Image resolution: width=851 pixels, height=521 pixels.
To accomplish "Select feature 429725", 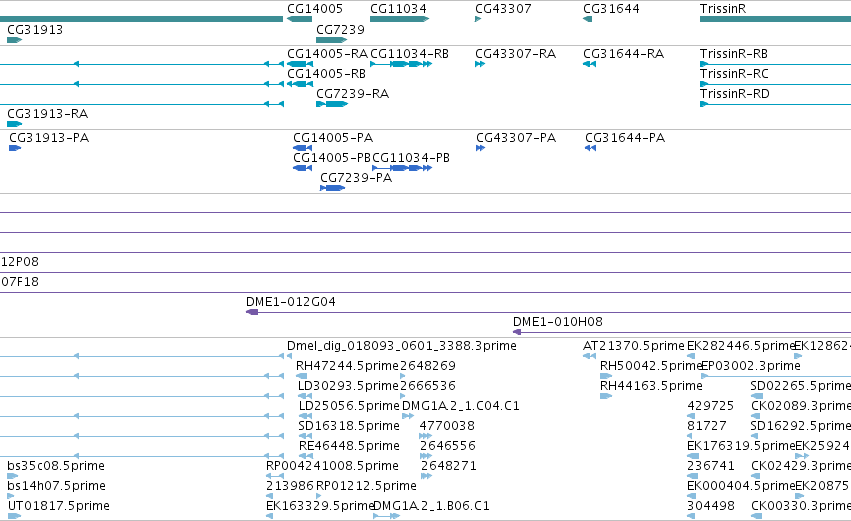I will pyautogui.click(x=691, y=416).
